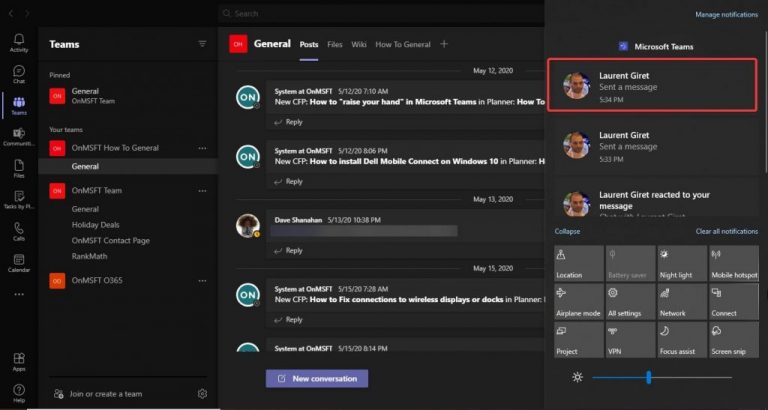This screenshot has width=768, height=410.
Task: Toggle the Location quick action
Action: click(x=579, y=263)
